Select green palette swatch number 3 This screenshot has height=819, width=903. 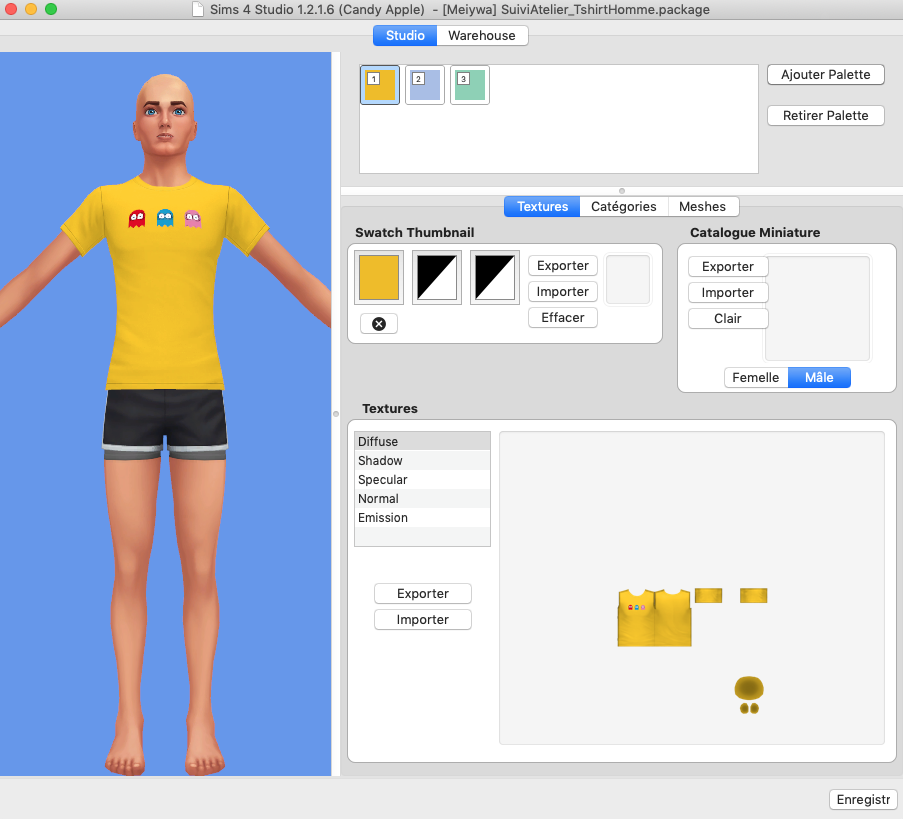469,85
